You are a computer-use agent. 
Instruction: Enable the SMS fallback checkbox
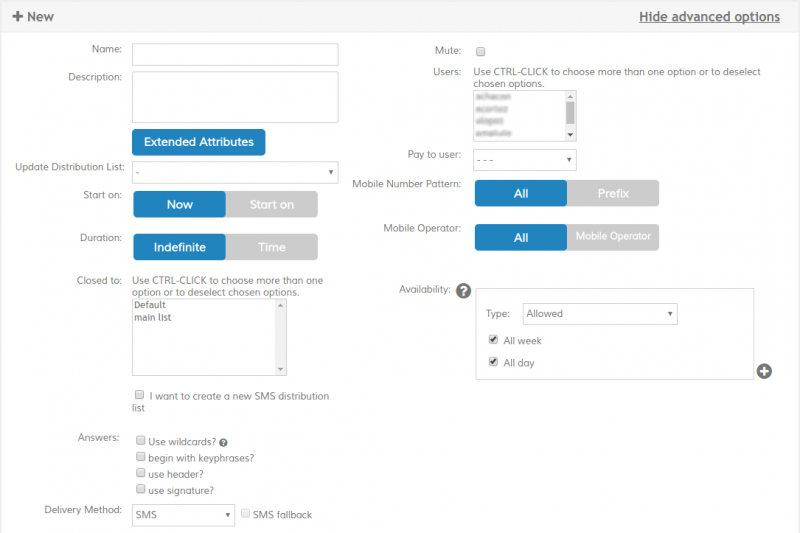pyautogui.click(x=245, y=514)
